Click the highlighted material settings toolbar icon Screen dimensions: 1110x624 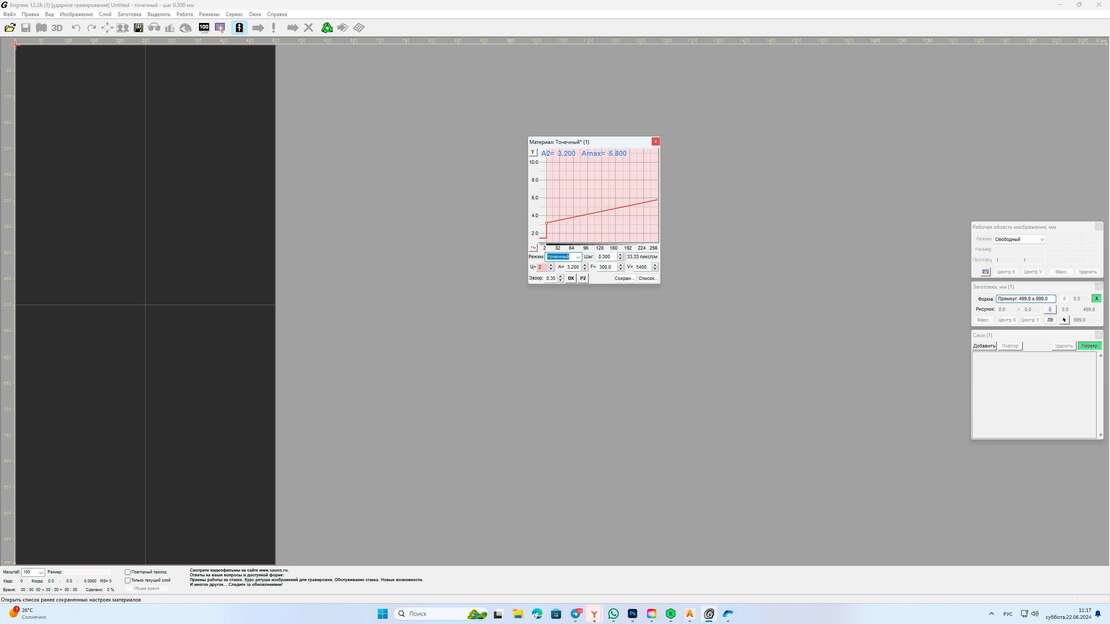tap(239, 28)
